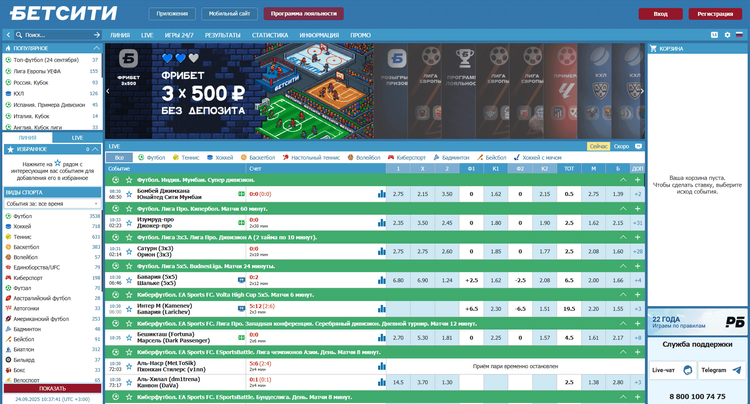750x404 pixels.
Task: Favorite the Бавария (5x5) match
Action: (127, 281)
